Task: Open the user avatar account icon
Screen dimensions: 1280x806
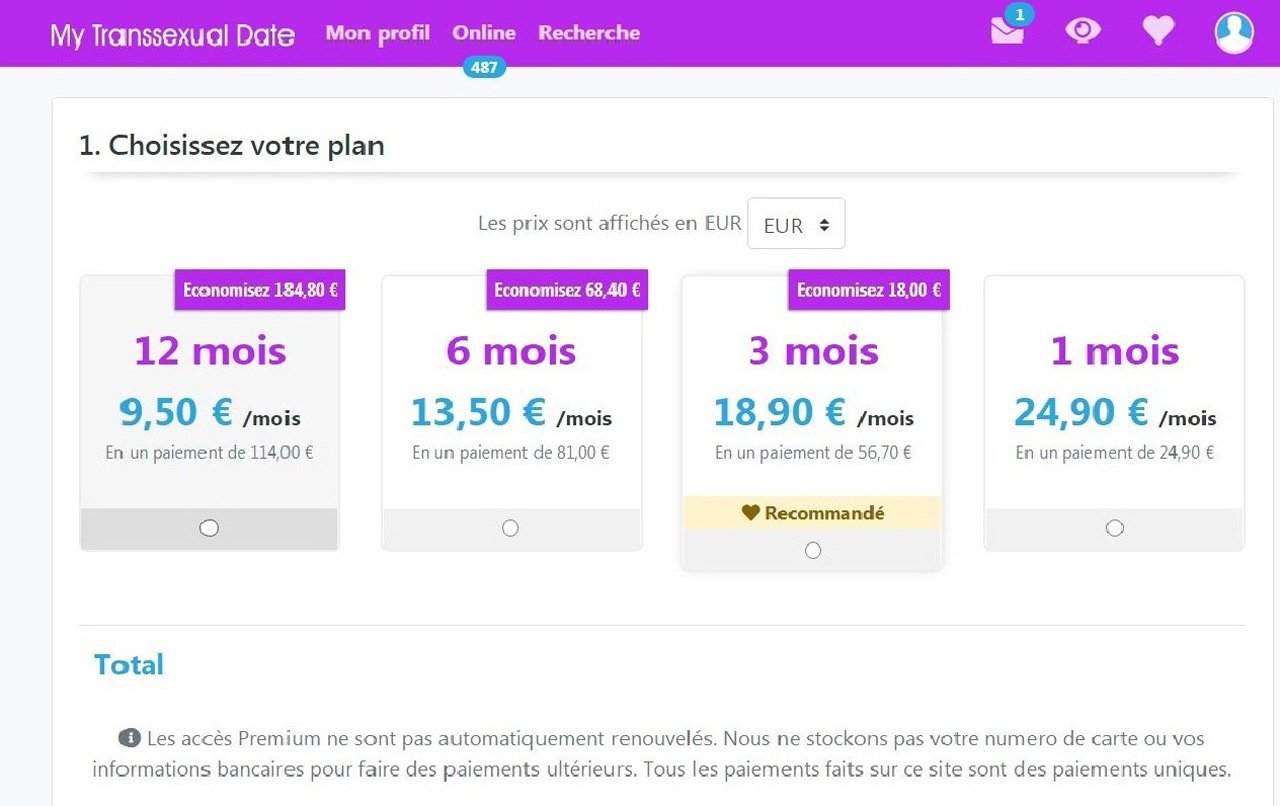Action: [x=1234, y=33]
